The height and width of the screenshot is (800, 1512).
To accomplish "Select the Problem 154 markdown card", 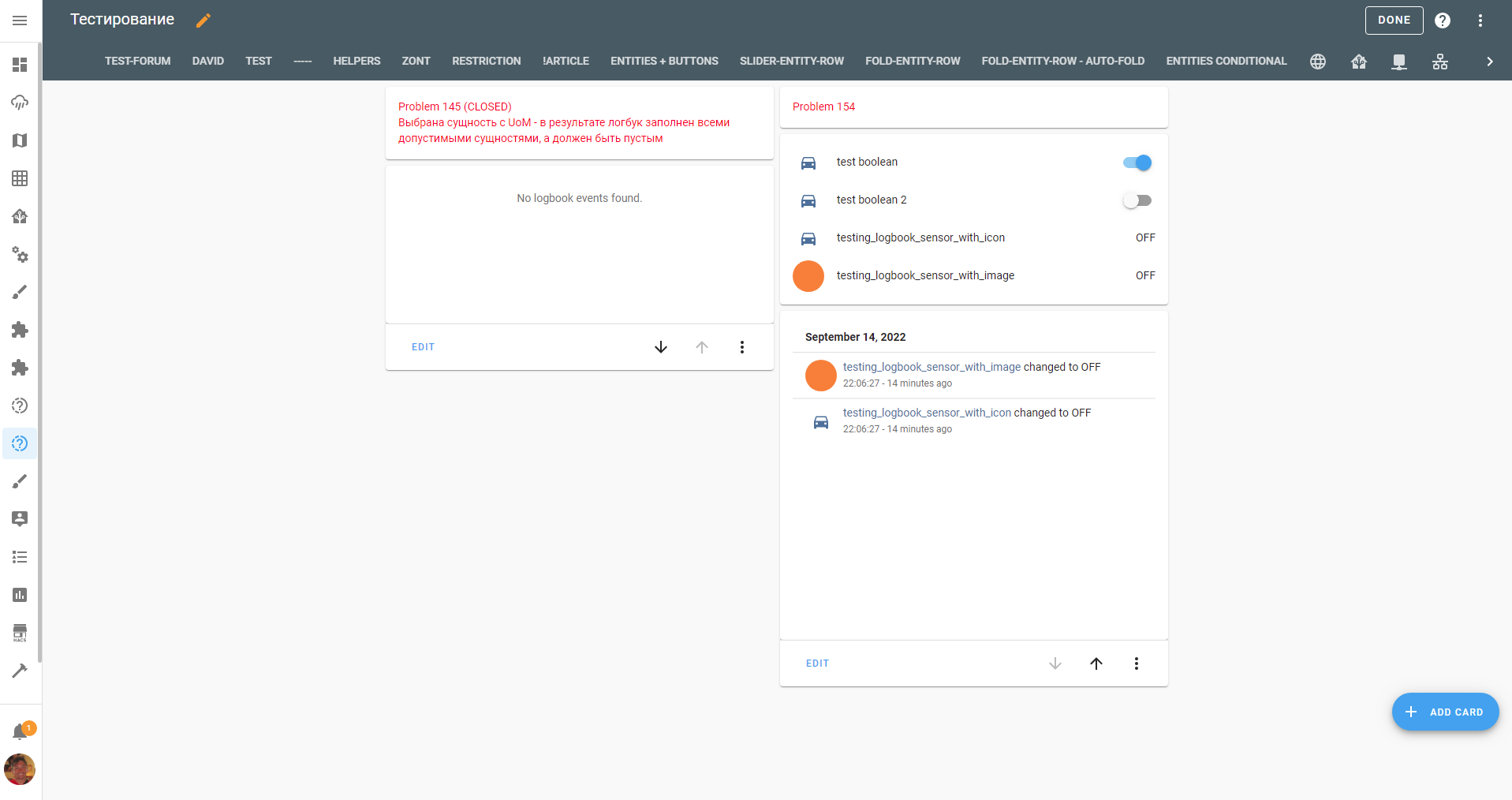I will (974, 107).
